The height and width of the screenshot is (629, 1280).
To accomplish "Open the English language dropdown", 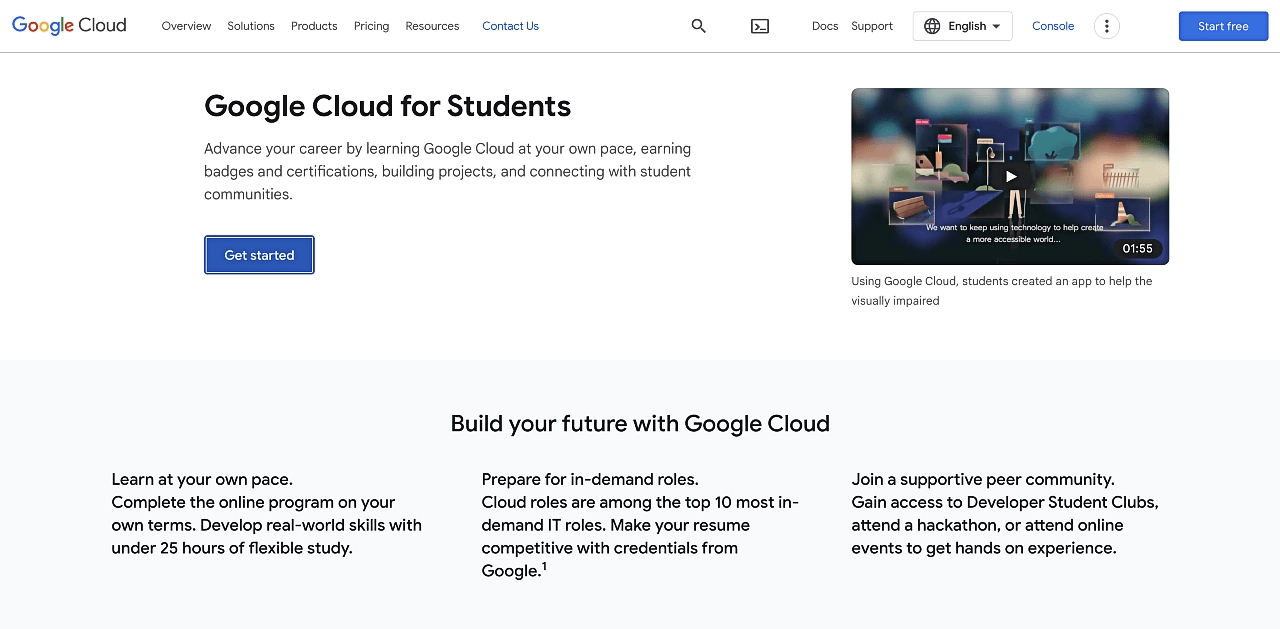I will click(963, 26).
